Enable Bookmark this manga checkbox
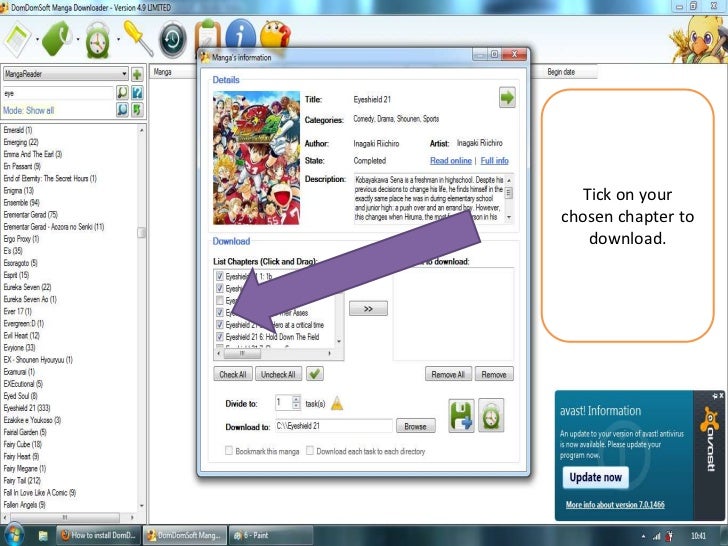The width and height of the screenshot is (728, 546). (x=229, y=450)
